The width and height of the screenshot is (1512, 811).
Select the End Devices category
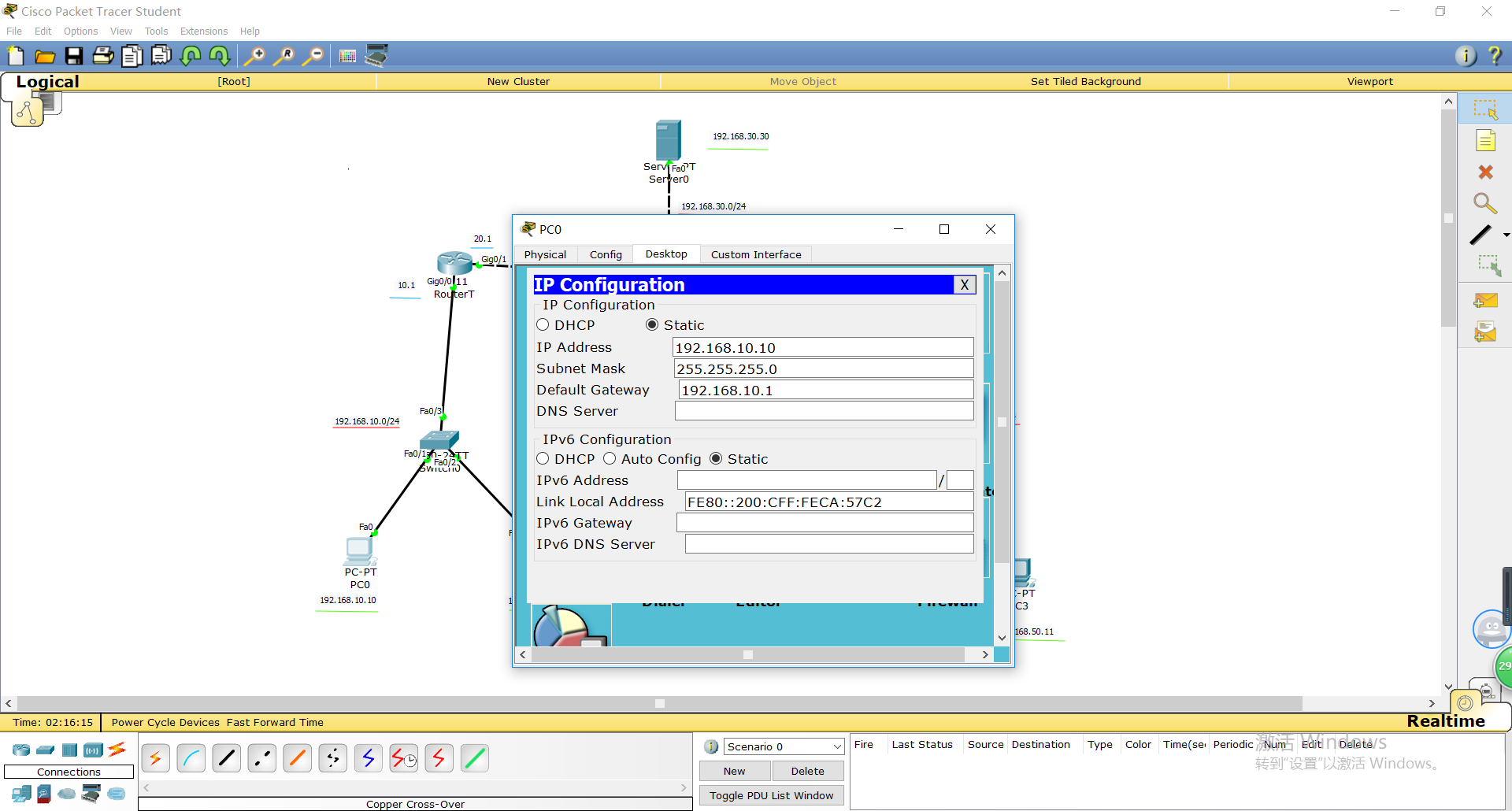point(21,794)
